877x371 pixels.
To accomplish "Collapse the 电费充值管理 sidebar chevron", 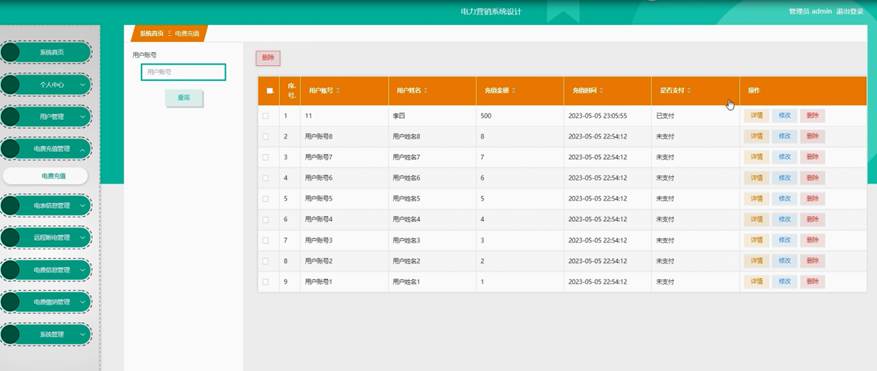I will (x=83, y=149).
